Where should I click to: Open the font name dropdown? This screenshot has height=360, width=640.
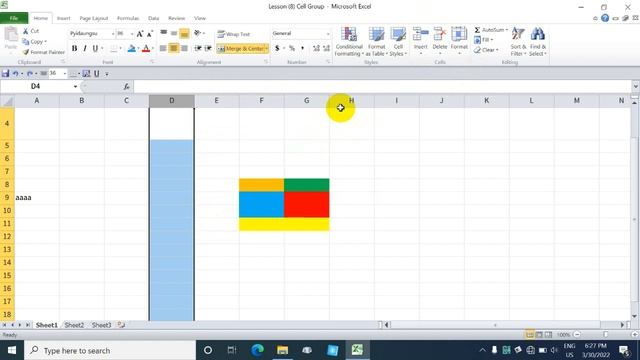(x=113, y=33)
